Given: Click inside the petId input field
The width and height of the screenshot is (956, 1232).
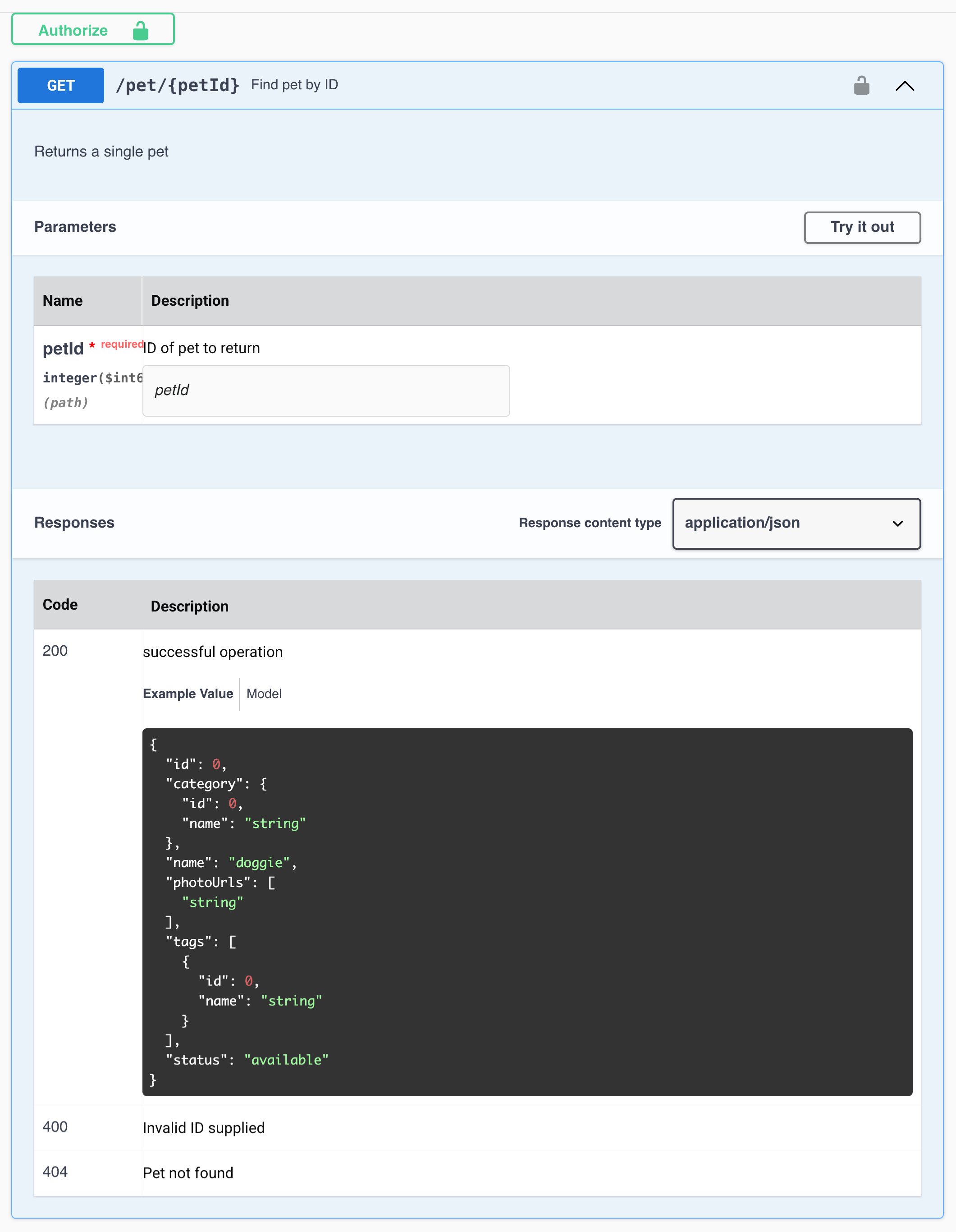Looking at the screenshot, I should (326, 391).
